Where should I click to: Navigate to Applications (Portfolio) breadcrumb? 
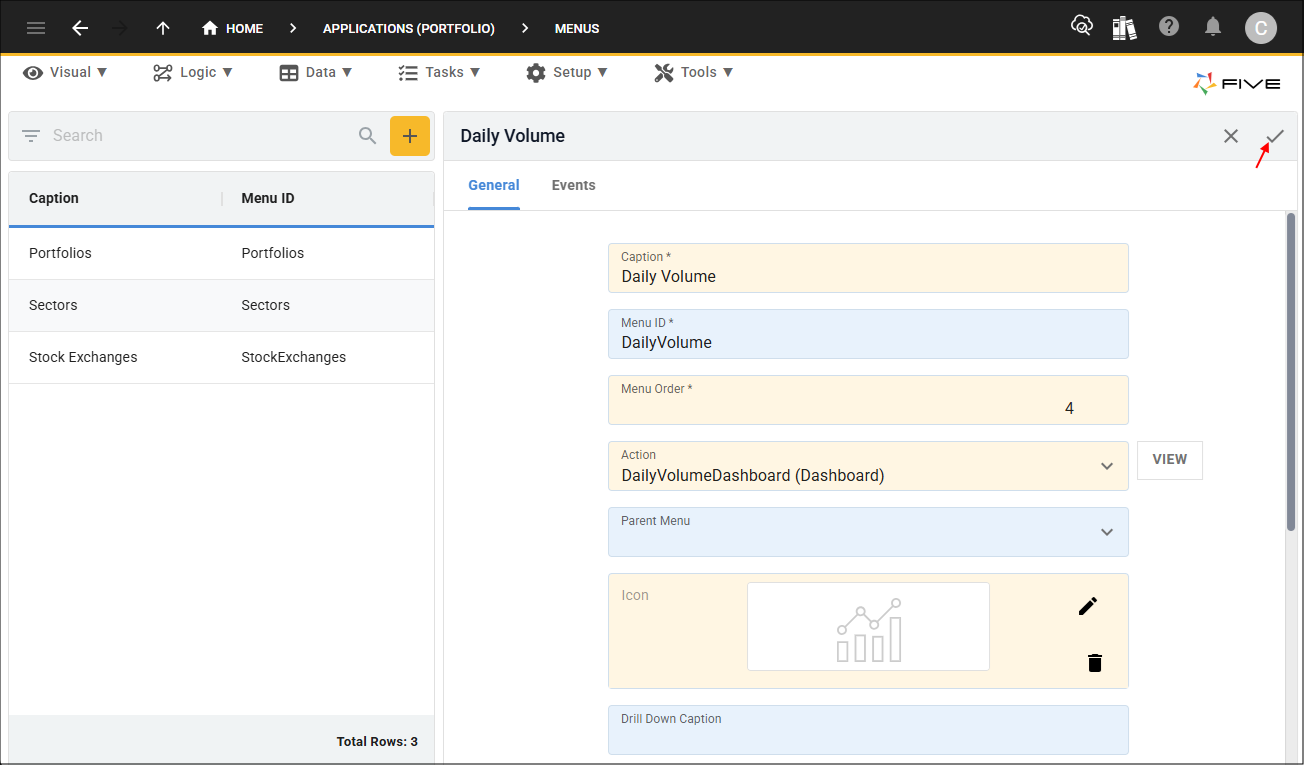point(408,28)
